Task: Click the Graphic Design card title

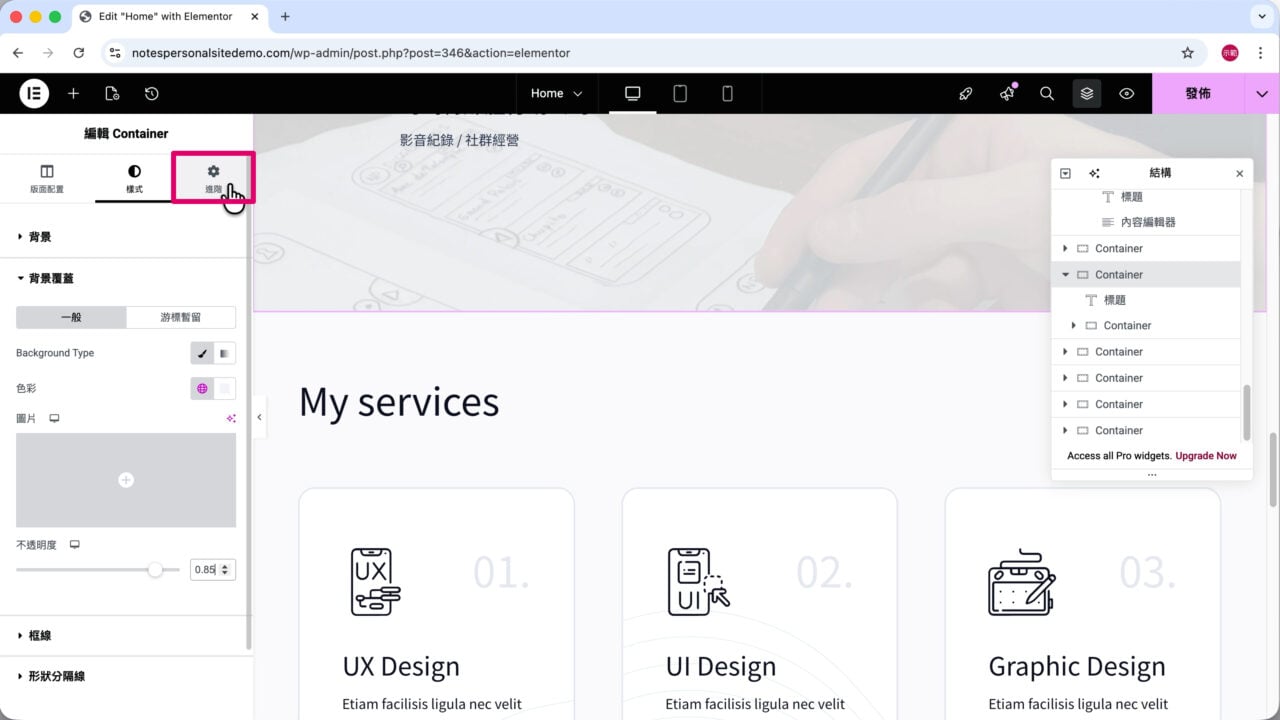Action: (x=1077, y=666)
